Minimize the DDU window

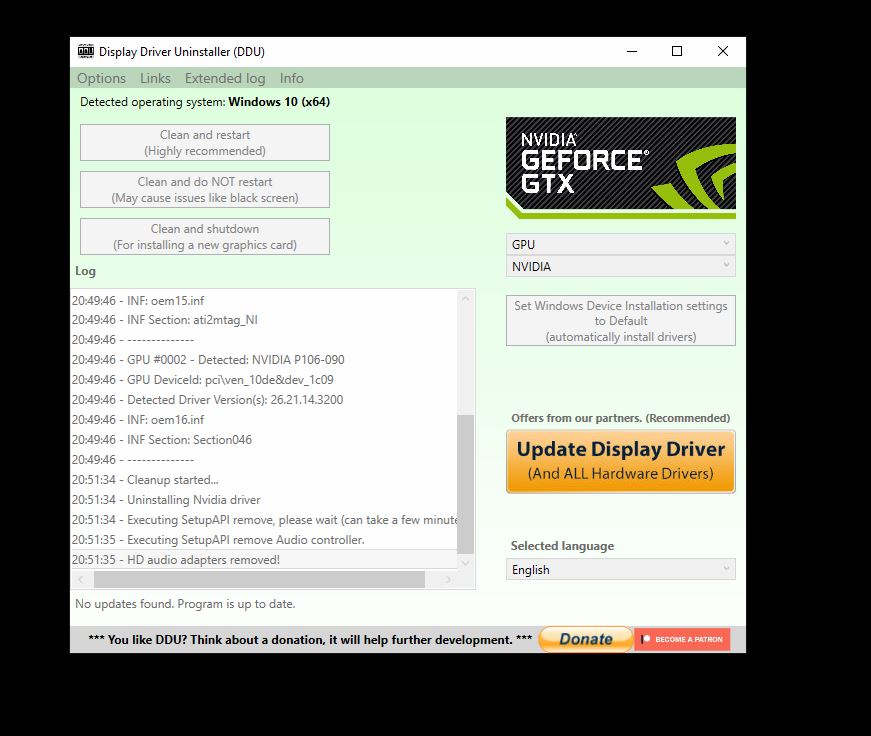coord(632,51)
